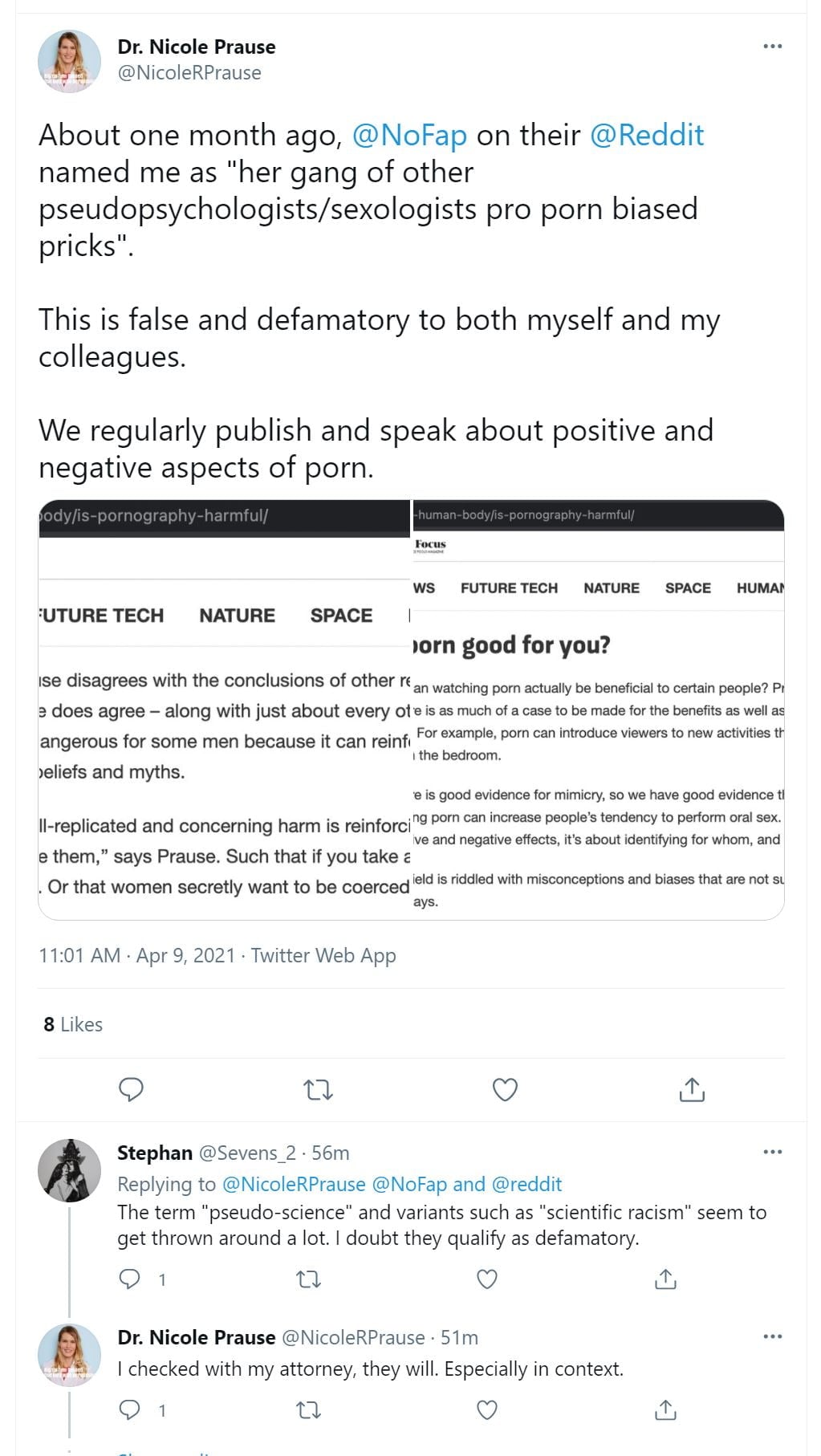Open Stephan's profile avatar
The width and height of the screenshot is (821, 1456).
70,1169
